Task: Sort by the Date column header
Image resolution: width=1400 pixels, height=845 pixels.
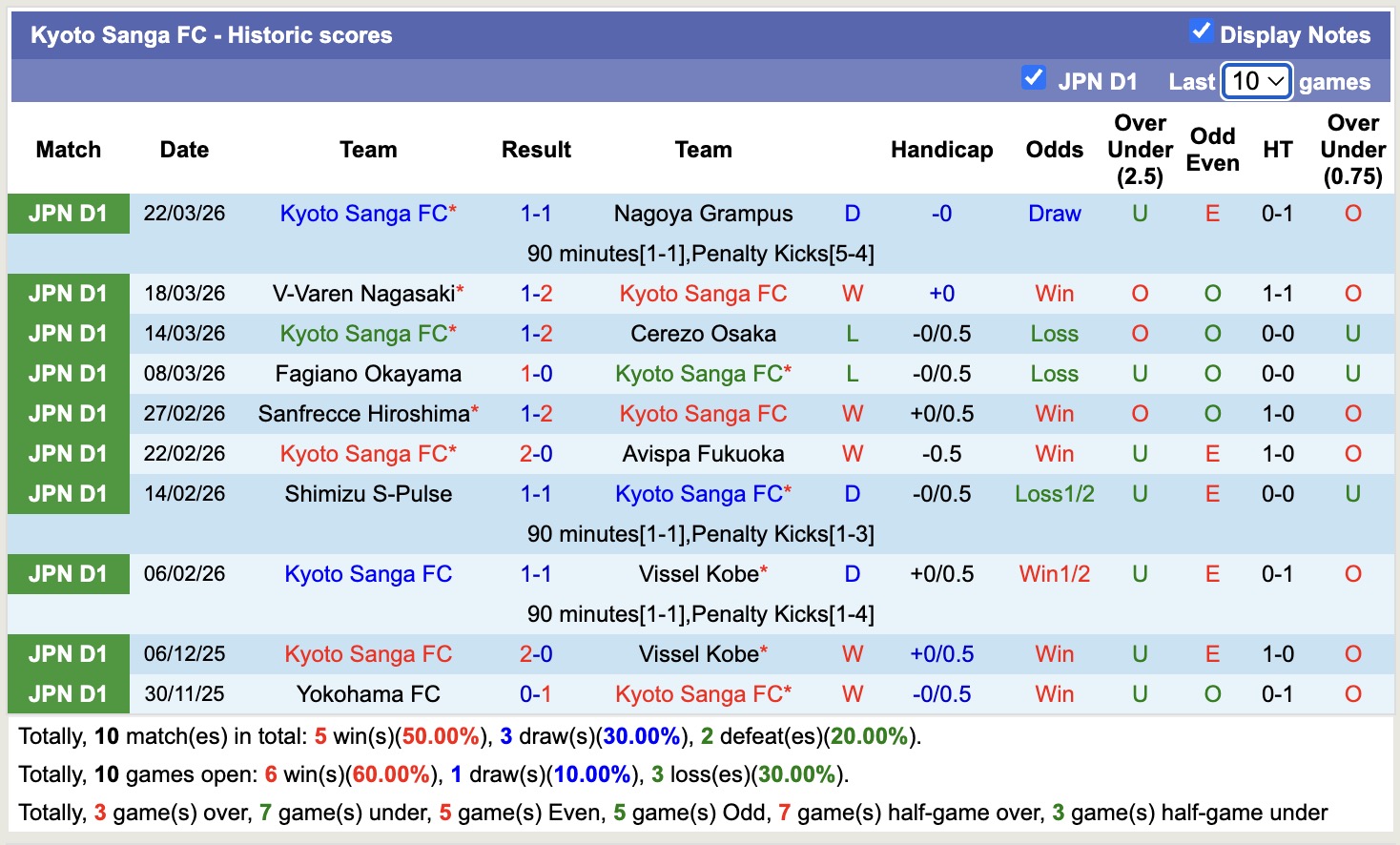Action: pos(184,150)
